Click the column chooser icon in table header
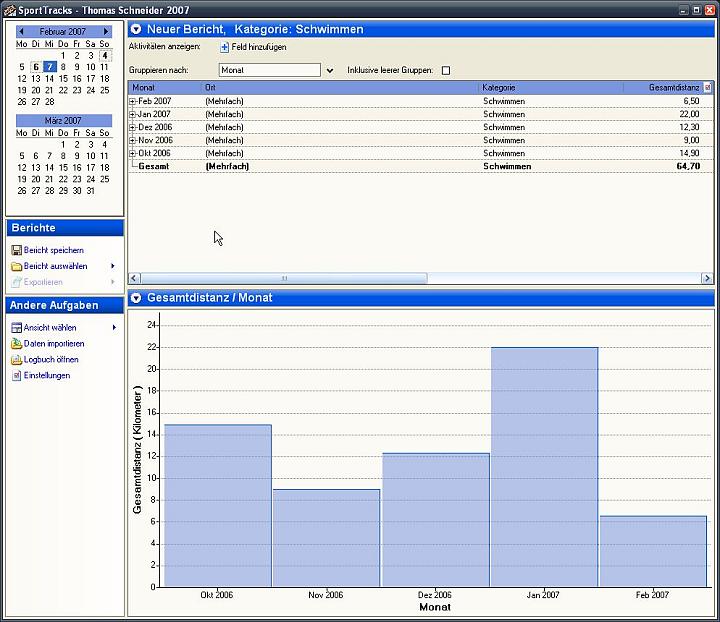Image resolution: width=720 pixels, height=622 pixels. pos(708,88)
